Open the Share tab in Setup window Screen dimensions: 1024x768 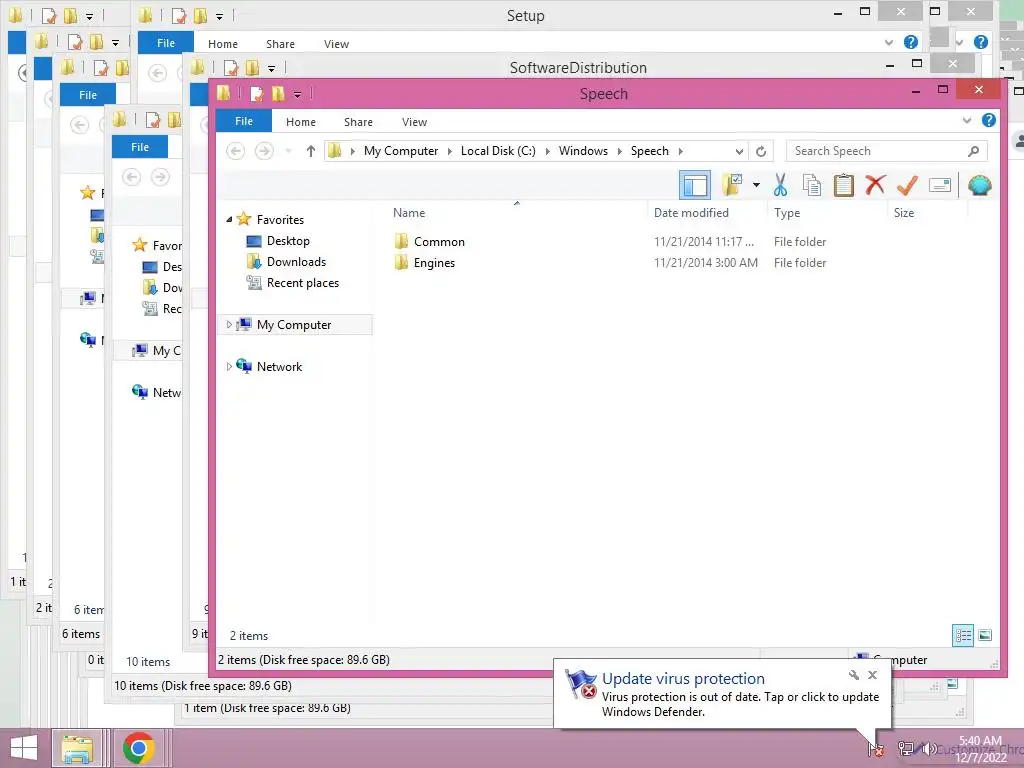280,44
